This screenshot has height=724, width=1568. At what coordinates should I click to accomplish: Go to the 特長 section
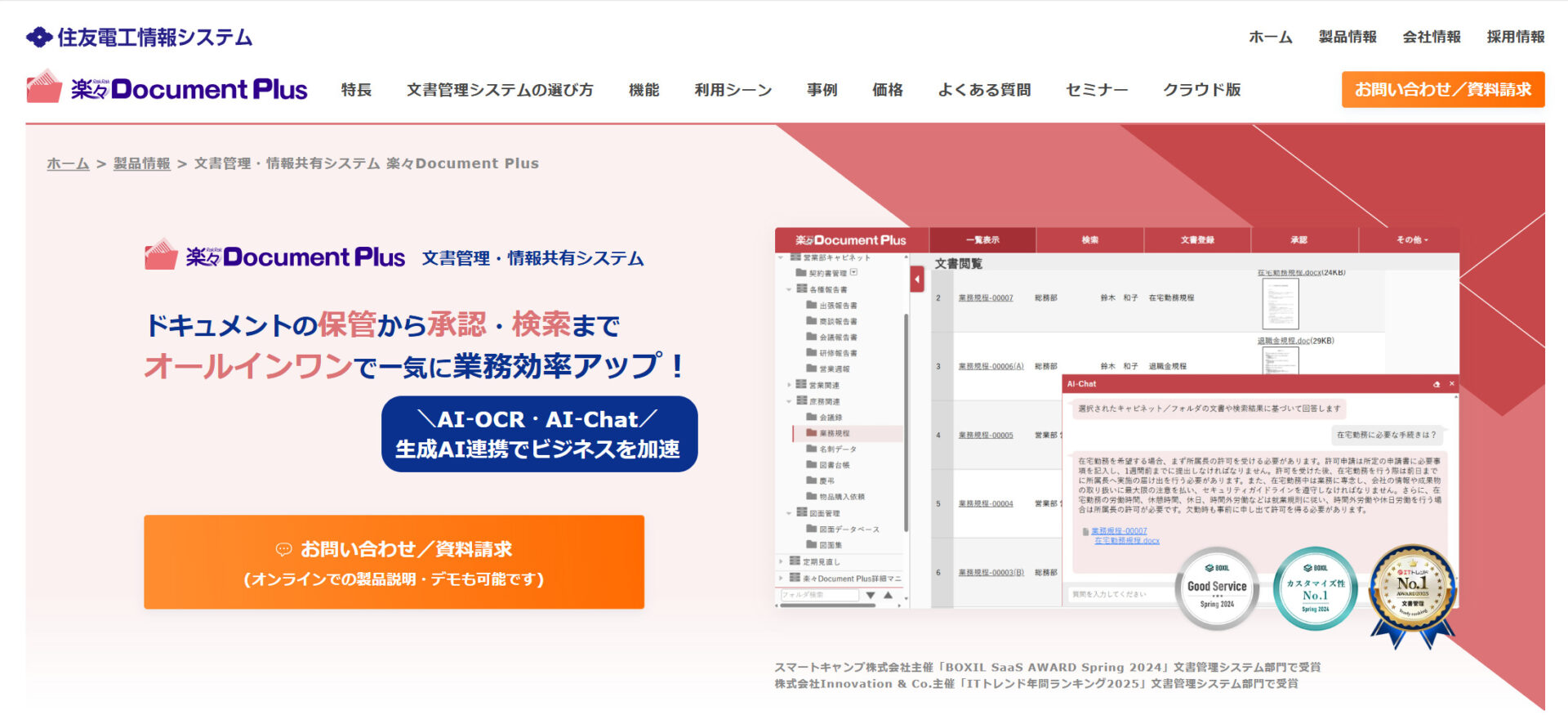pos(356,90)
